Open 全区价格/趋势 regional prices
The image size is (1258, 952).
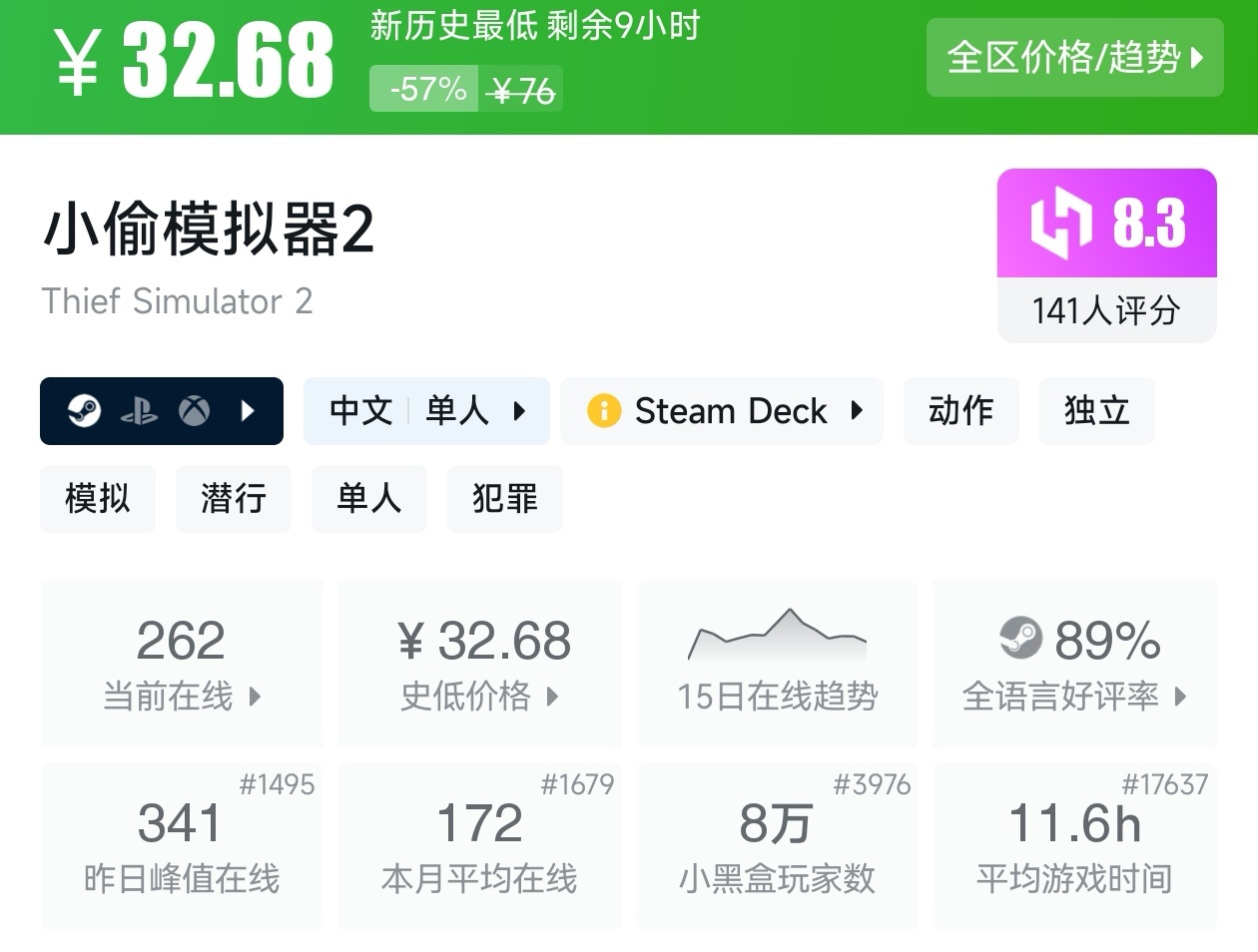click(x=1074, y=58)
